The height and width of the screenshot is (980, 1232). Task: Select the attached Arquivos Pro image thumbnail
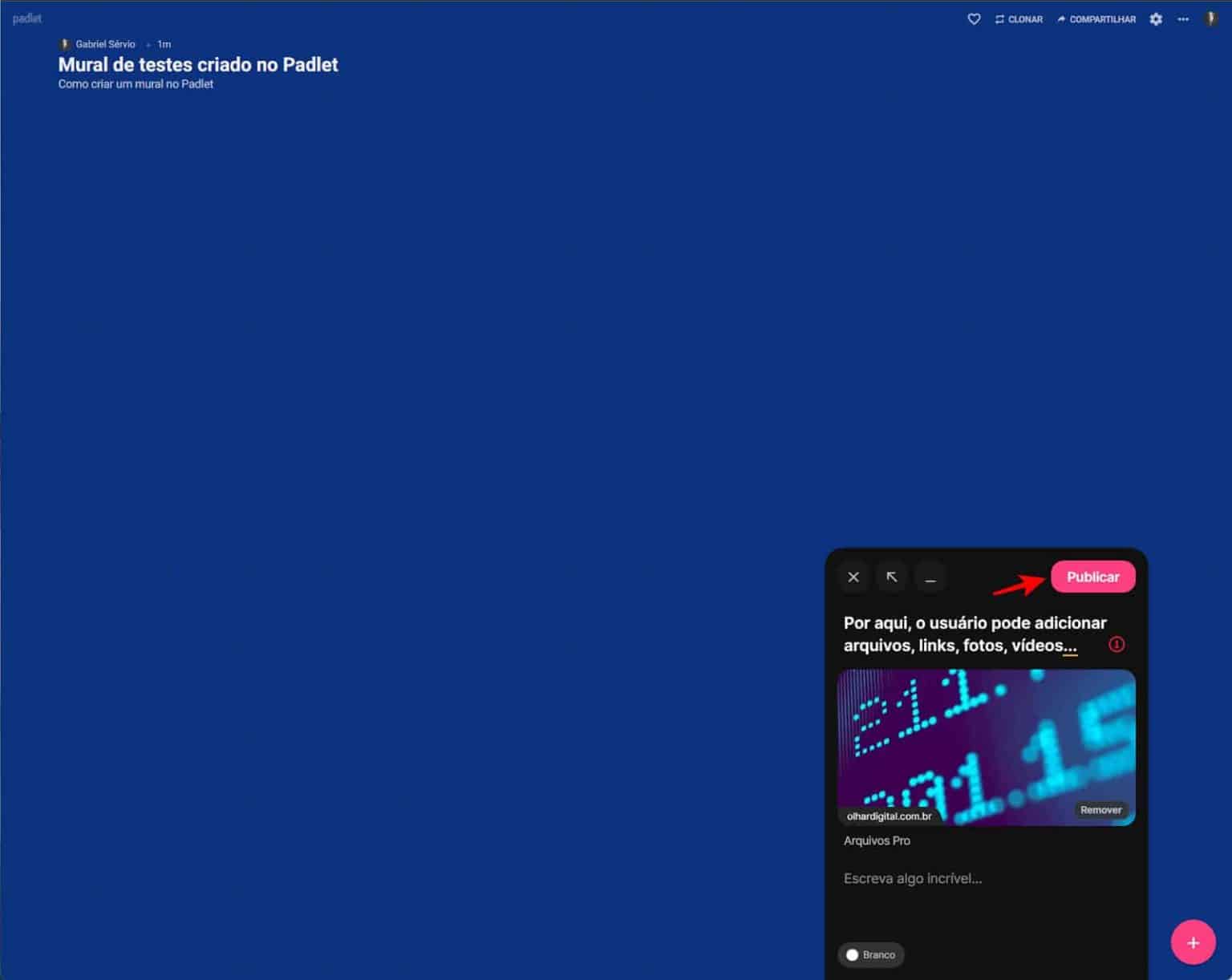pyautogui.click(x=986, y=746)
